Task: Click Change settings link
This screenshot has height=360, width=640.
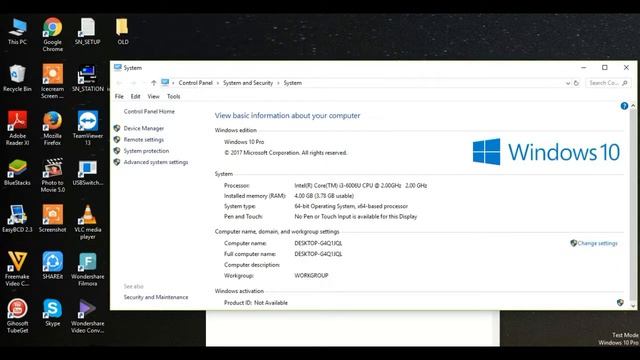Action: click(598, 243)
